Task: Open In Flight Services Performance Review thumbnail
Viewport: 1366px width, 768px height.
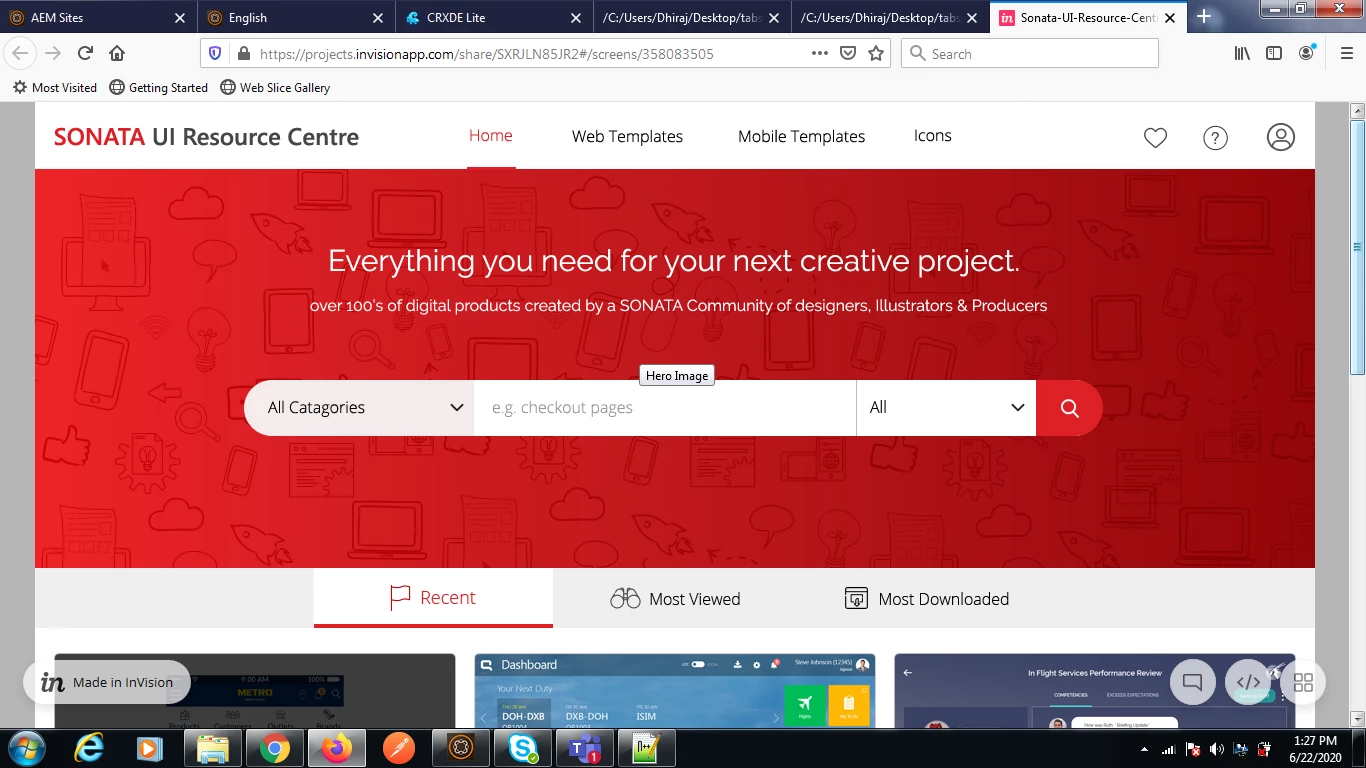Action: 1095,691
